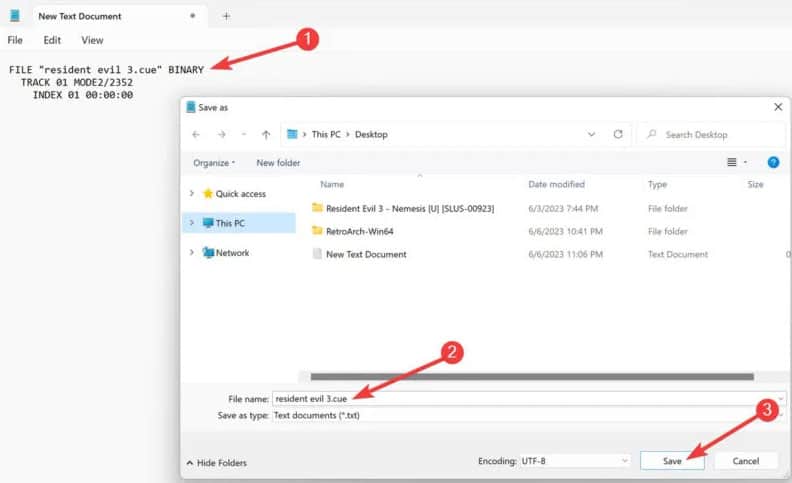Click the Notepad app icon in the title bar
Screen dimensions: 792x483
[15, 16]
